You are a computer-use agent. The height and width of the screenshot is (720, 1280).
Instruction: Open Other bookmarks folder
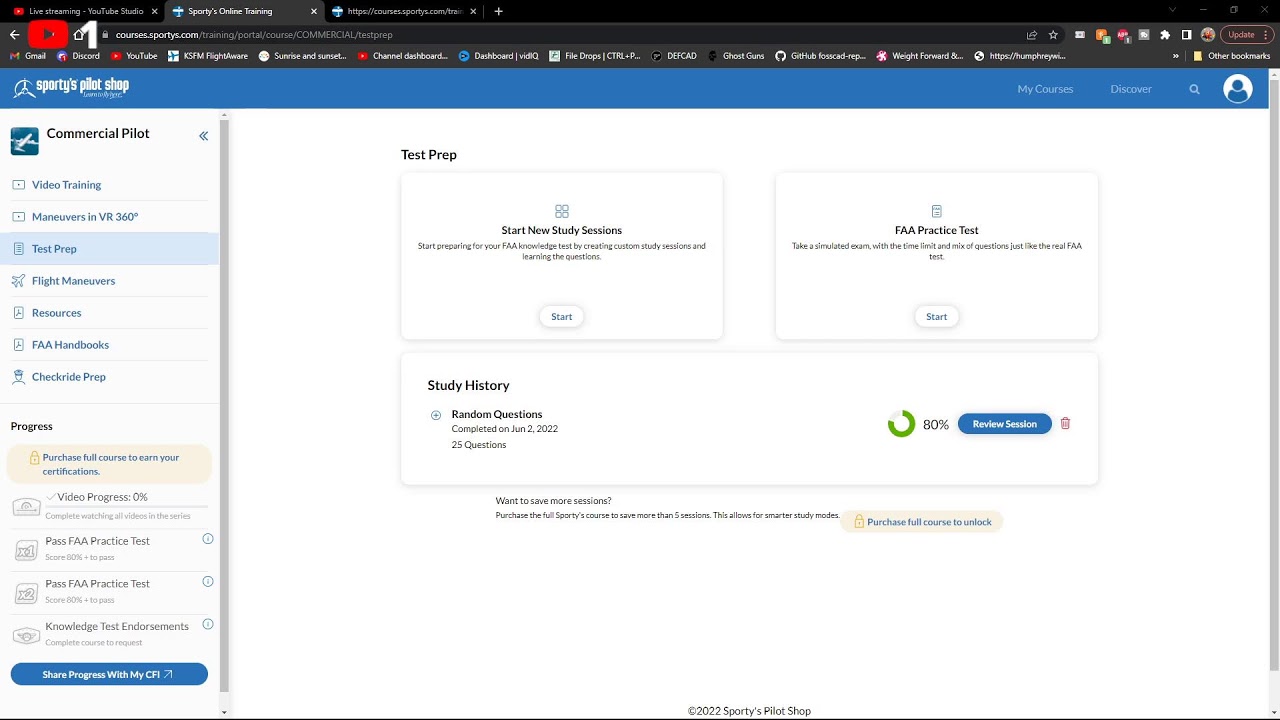(x=1231, y=56)
